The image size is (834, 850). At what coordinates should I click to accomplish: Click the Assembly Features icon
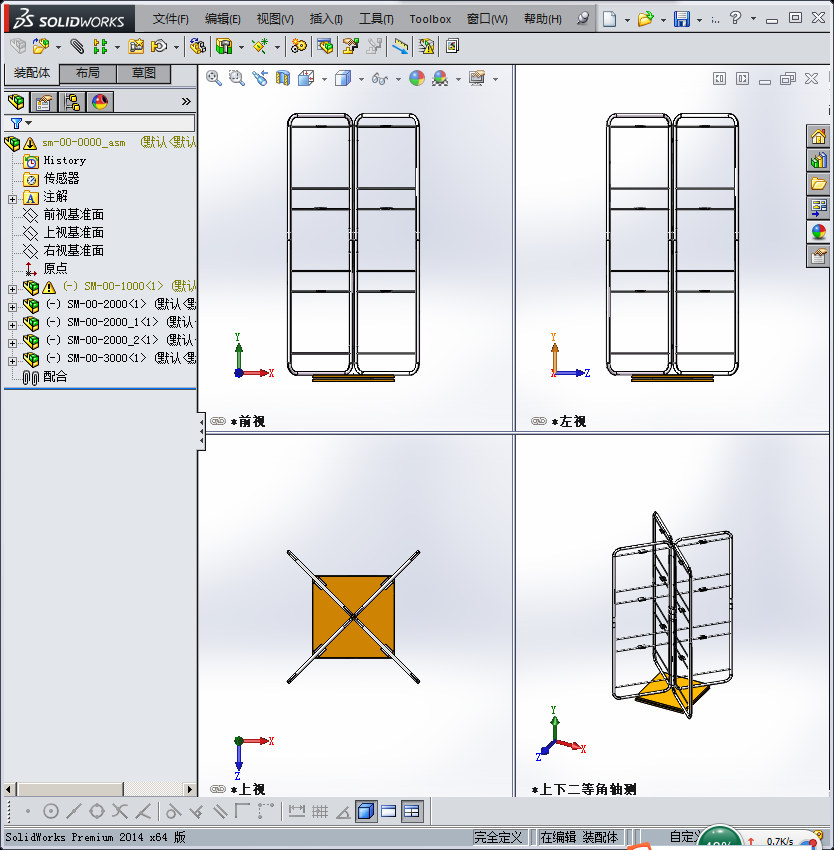pyautogui.click(x=224, y=47)
